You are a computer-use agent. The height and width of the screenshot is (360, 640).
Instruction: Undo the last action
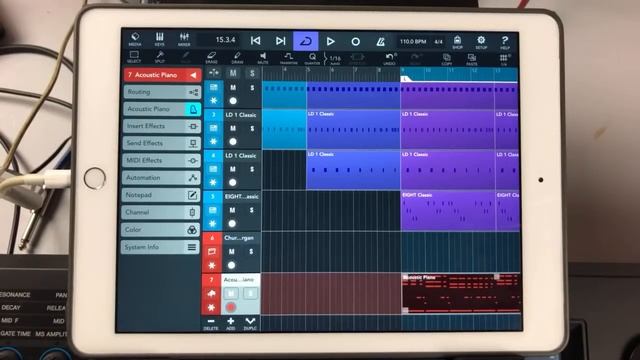coord(390,59)
